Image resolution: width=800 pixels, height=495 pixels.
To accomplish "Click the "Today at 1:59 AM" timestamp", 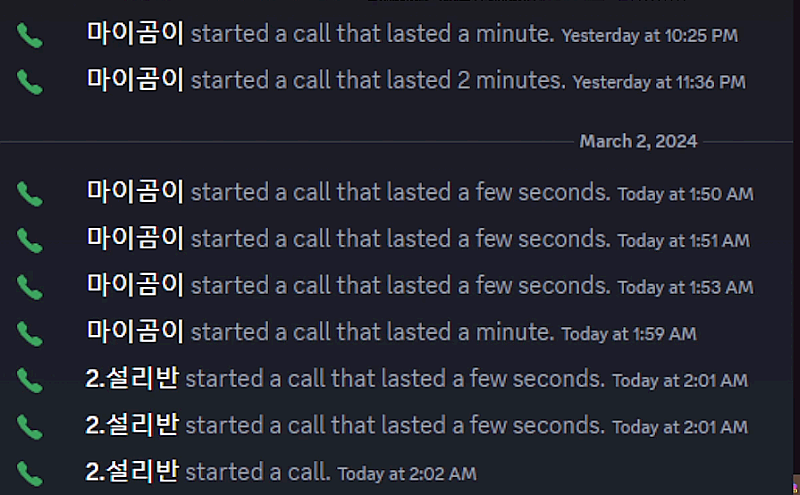I will tap(629, 334).
